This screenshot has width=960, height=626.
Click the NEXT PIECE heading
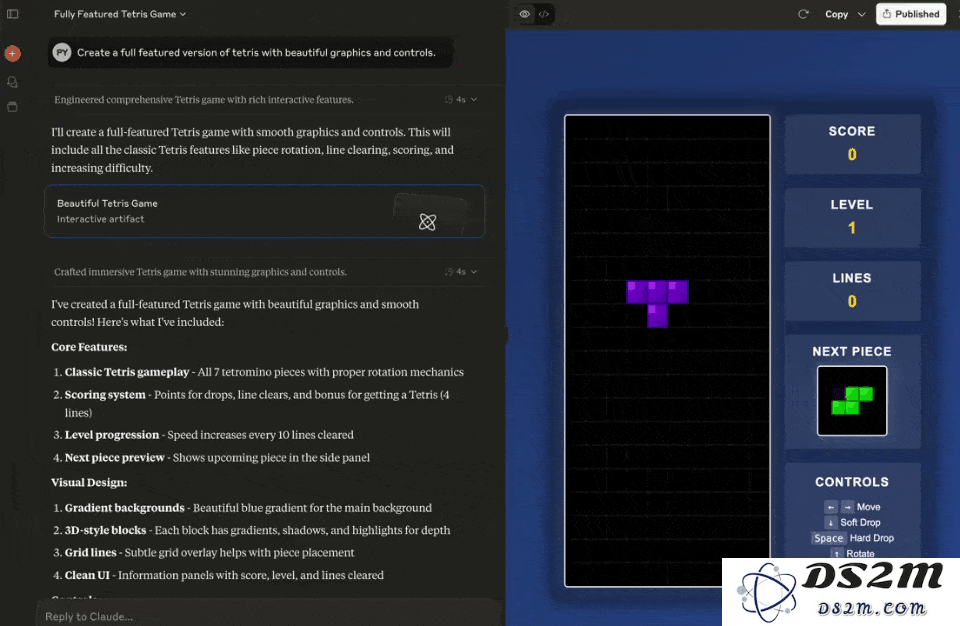852,352
